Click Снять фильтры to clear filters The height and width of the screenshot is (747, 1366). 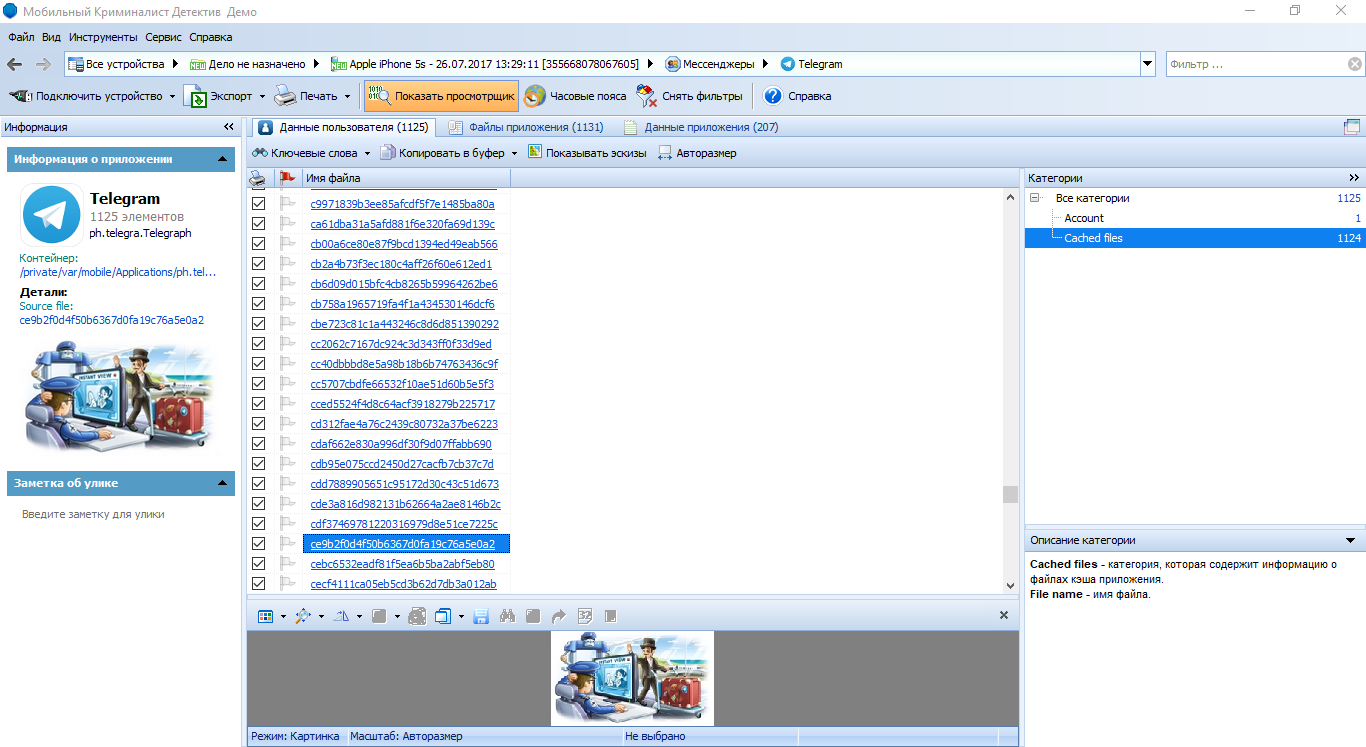(689, 96)
